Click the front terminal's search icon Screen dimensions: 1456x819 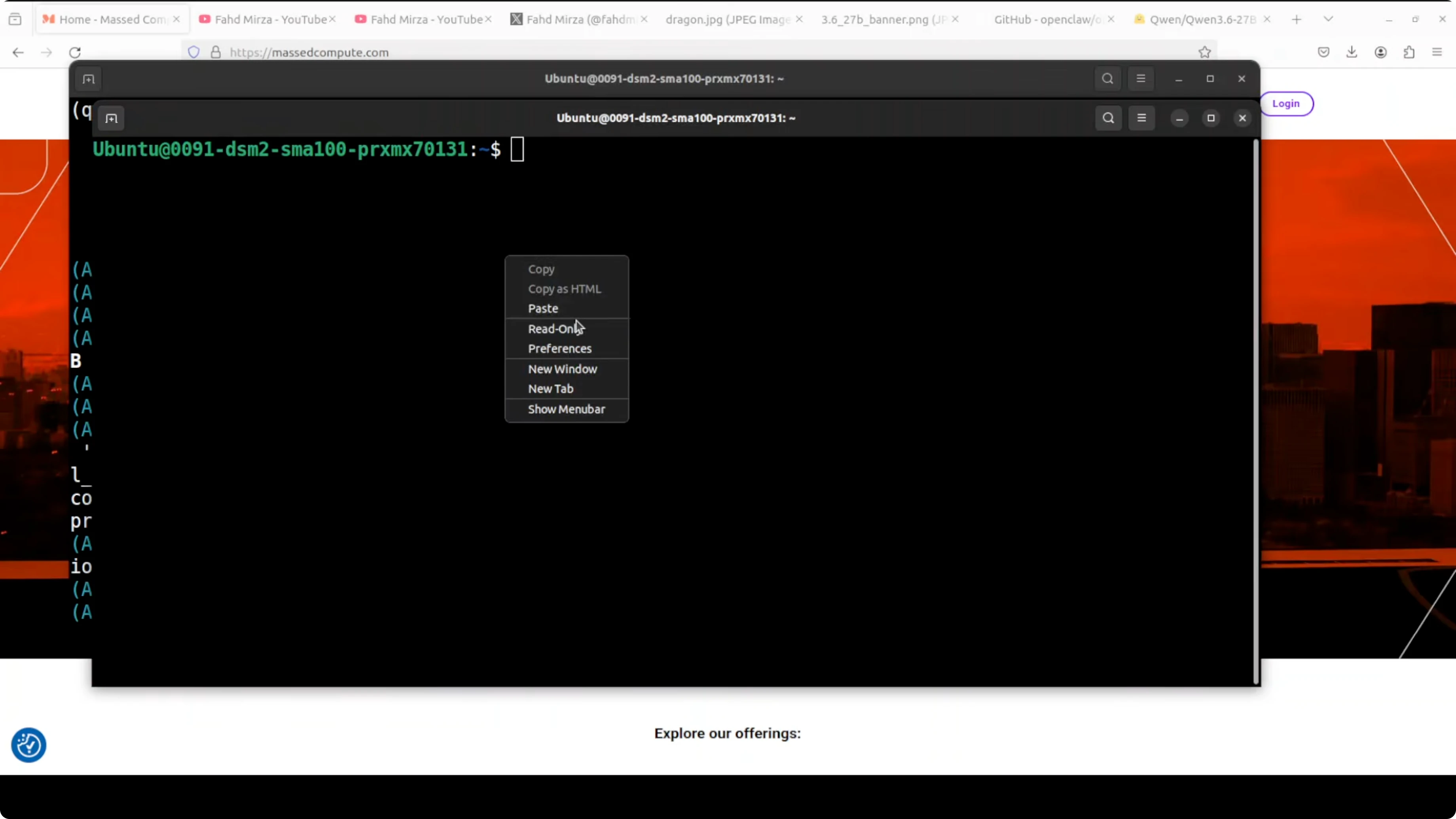[x=1108, y=118]
